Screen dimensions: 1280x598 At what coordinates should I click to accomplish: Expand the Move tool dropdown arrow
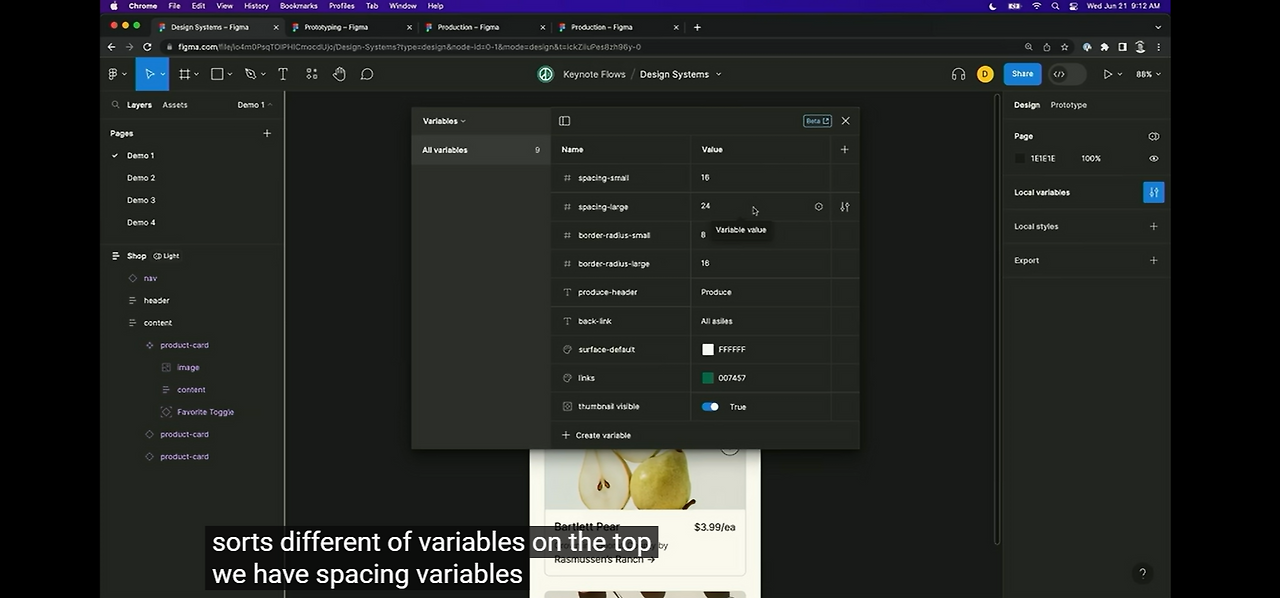(x=162, y=74)
